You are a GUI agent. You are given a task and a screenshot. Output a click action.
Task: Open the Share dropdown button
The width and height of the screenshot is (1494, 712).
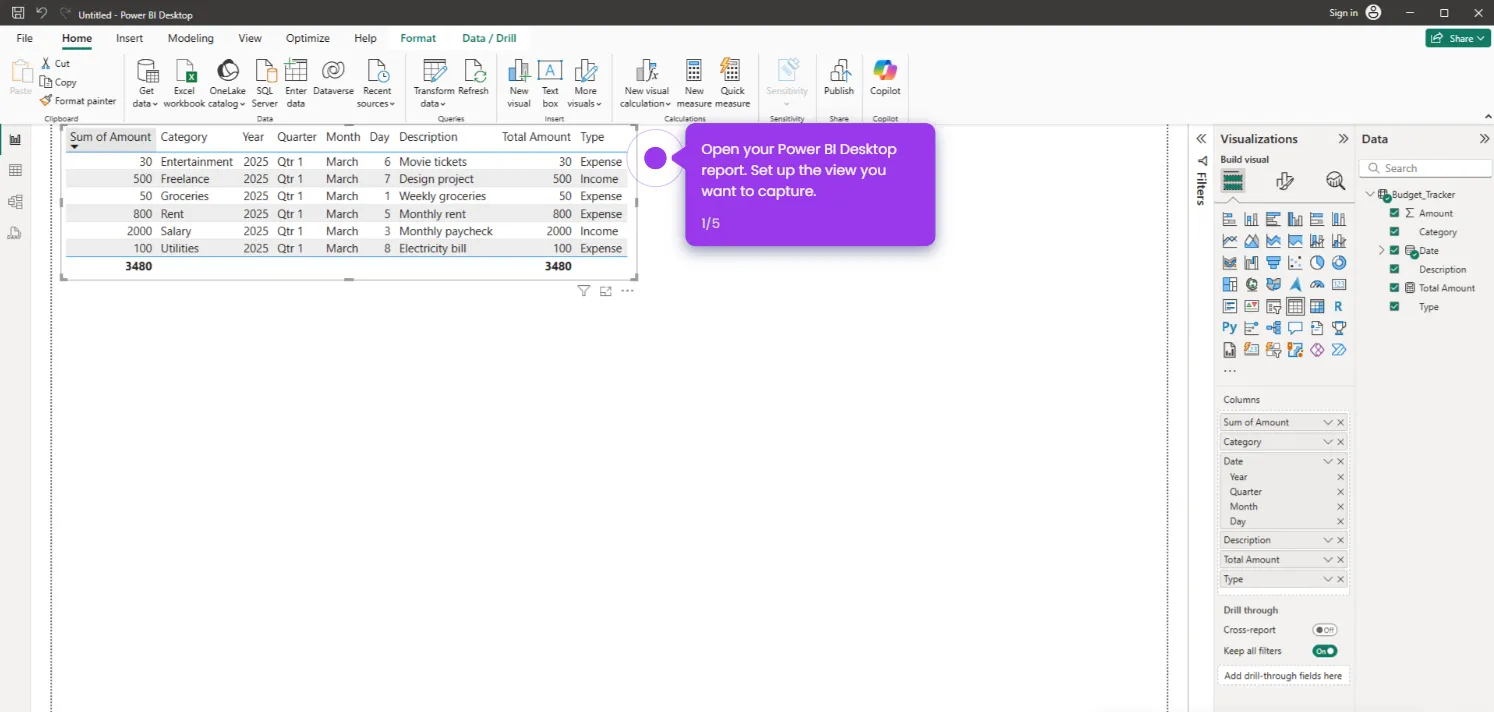pos(1457,38)
